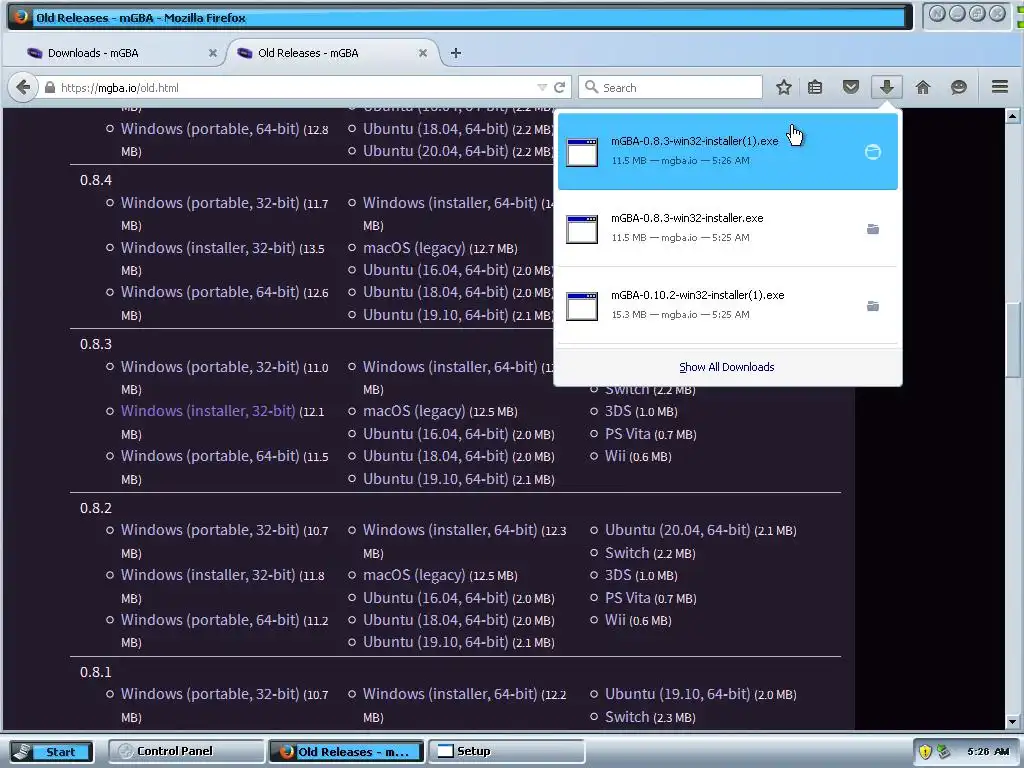Viewport: 1024px width, 768px height.
Task: Download 0.8.4 macOS (legacy) build
Action: (x=414, y=248)
